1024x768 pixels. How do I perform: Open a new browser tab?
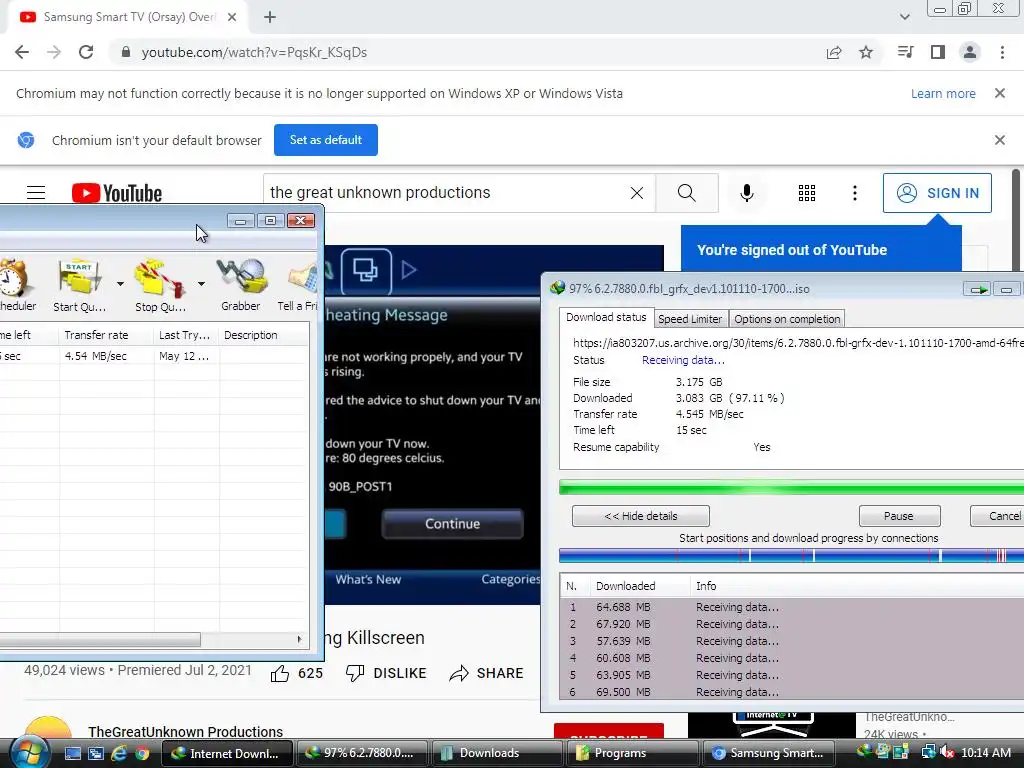(x=270, y=18)
